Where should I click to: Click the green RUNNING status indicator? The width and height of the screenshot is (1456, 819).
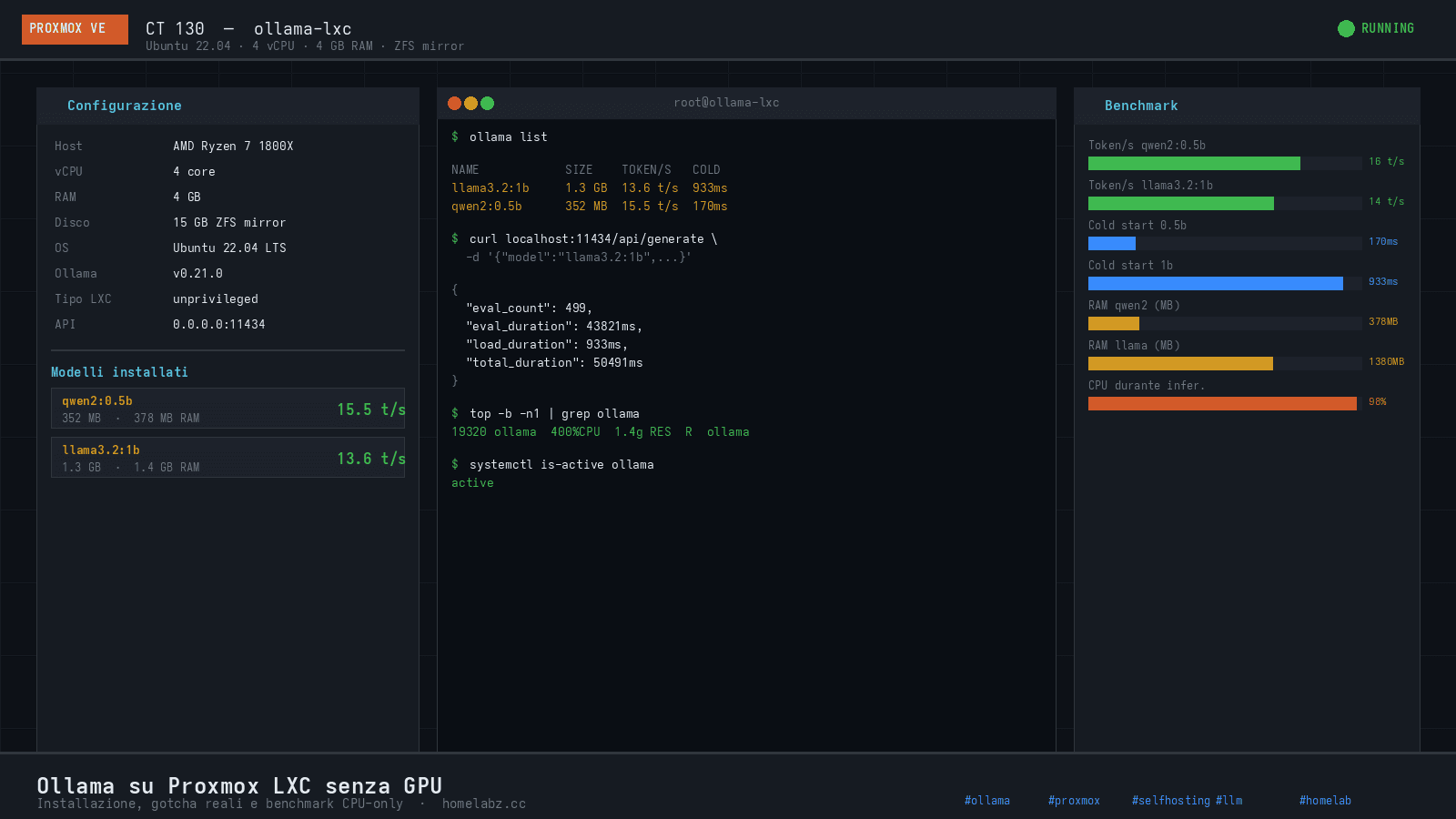pos(1376,28)
